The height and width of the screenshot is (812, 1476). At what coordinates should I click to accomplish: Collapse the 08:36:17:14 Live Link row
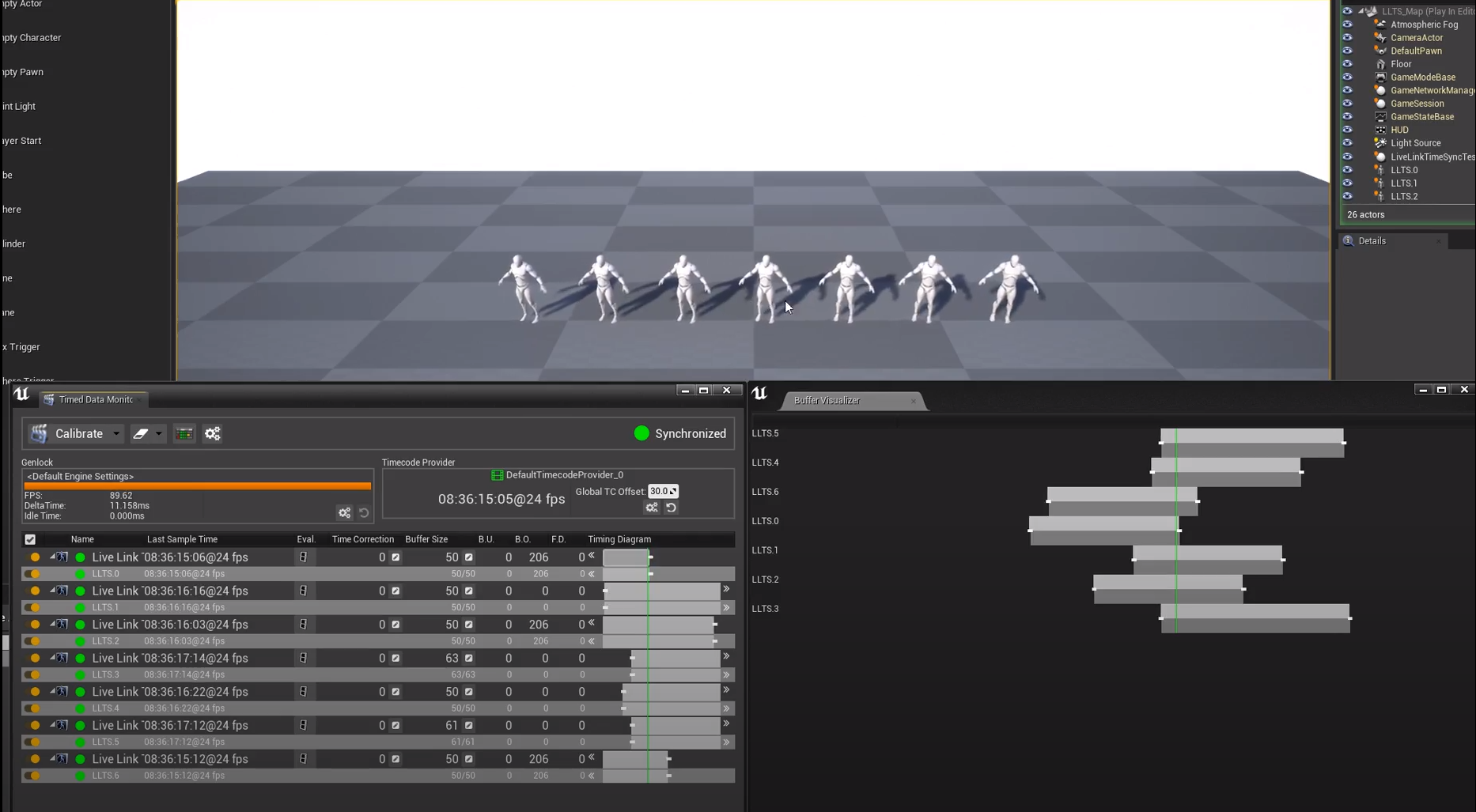pos(52,657)
